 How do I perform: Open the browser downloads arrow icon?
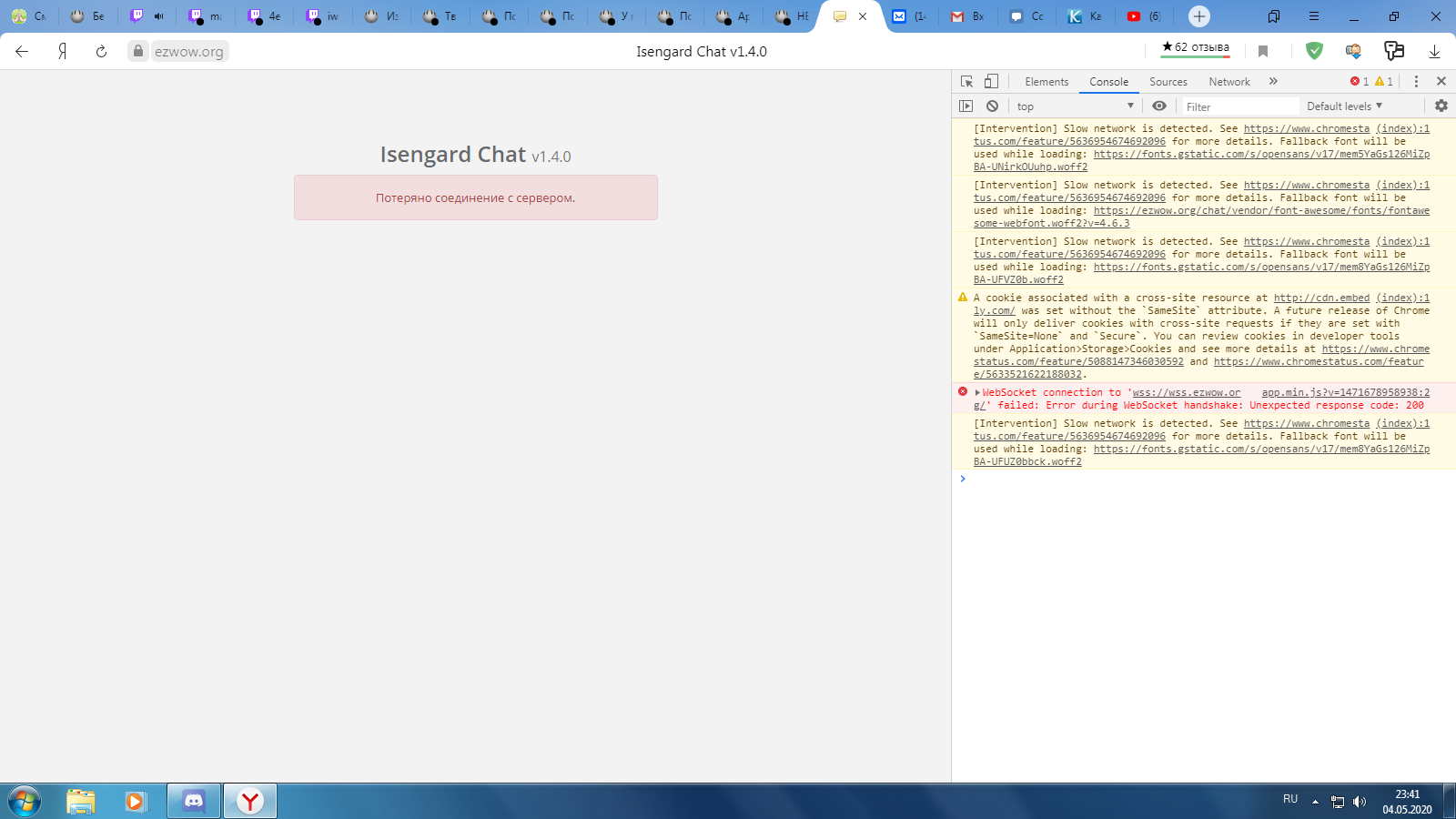(x=1434, y=51)
